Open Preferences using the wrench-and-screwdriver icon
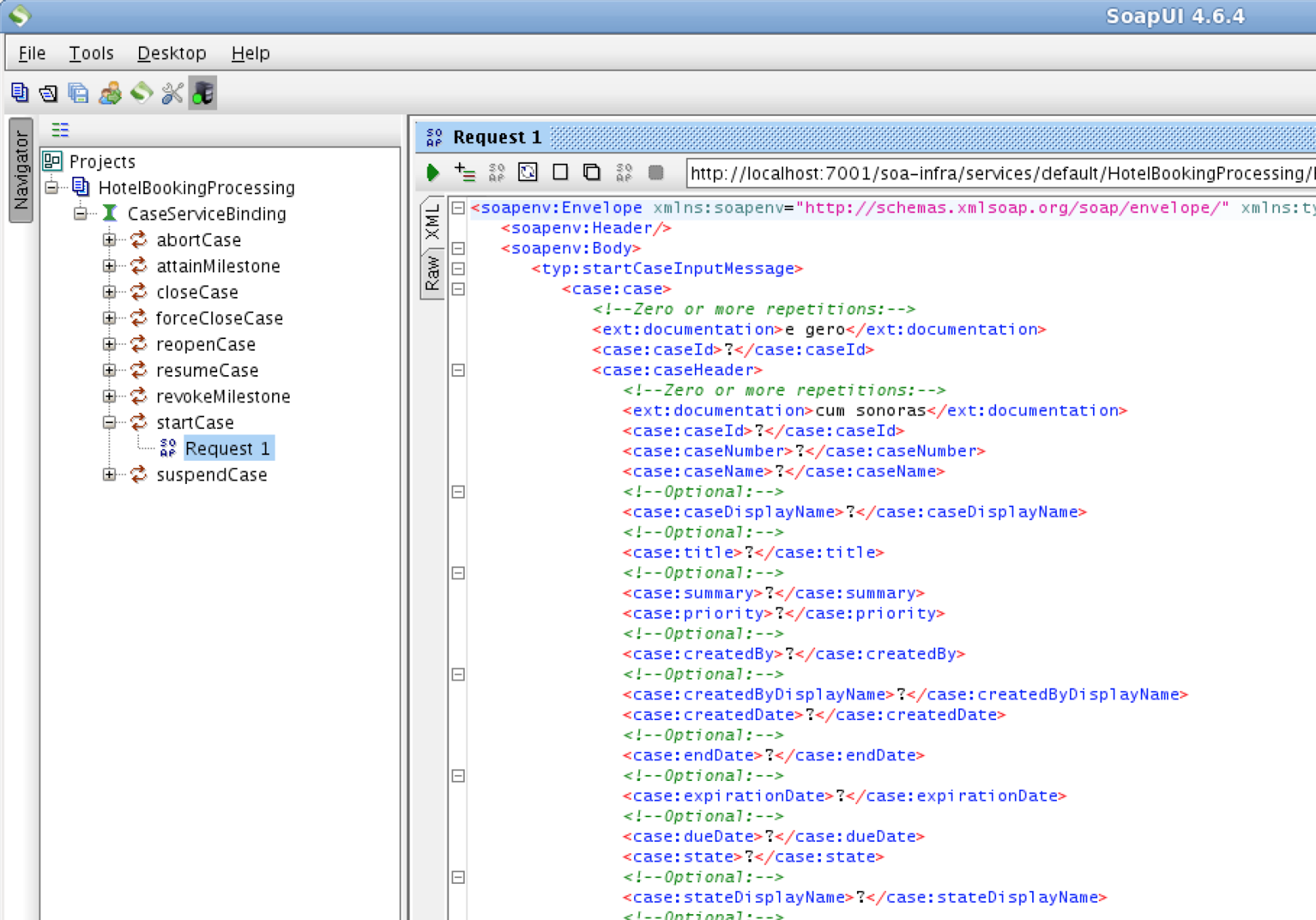 [x=173, y=93]
